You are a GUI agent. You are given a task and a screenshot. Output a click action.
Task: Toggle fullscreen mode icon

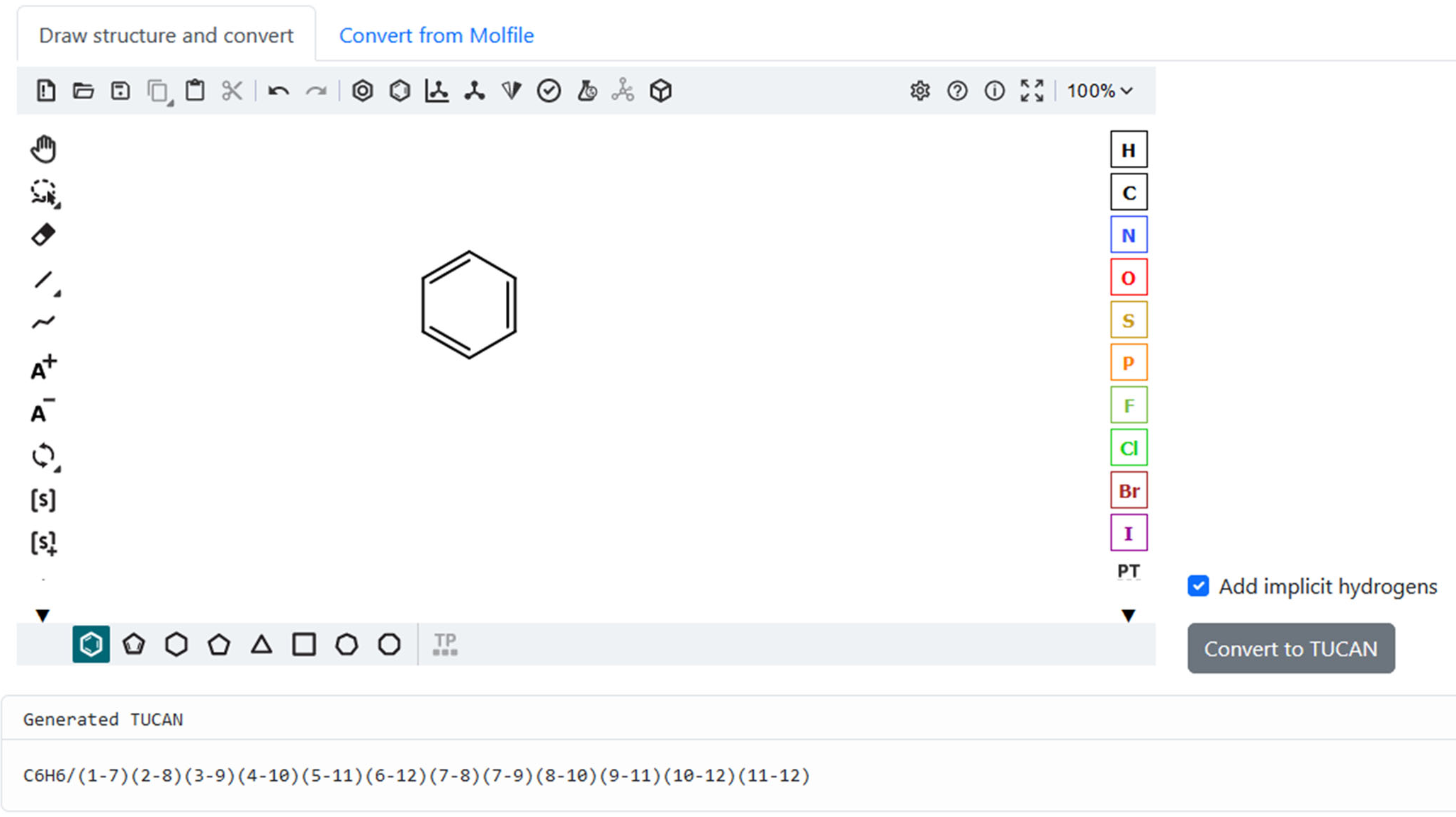coord(1032,91)
